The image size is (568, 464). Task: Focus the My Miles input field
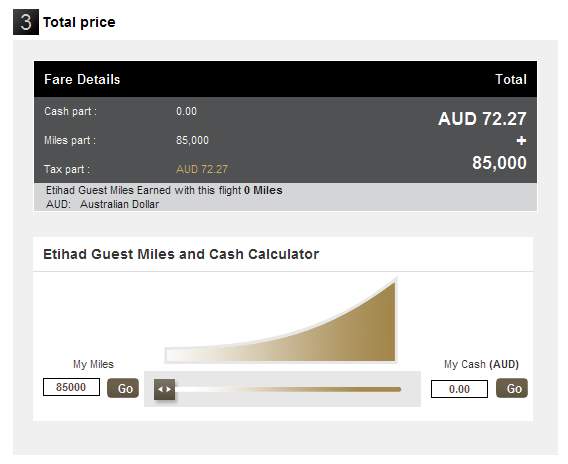(x=71, y=387)
